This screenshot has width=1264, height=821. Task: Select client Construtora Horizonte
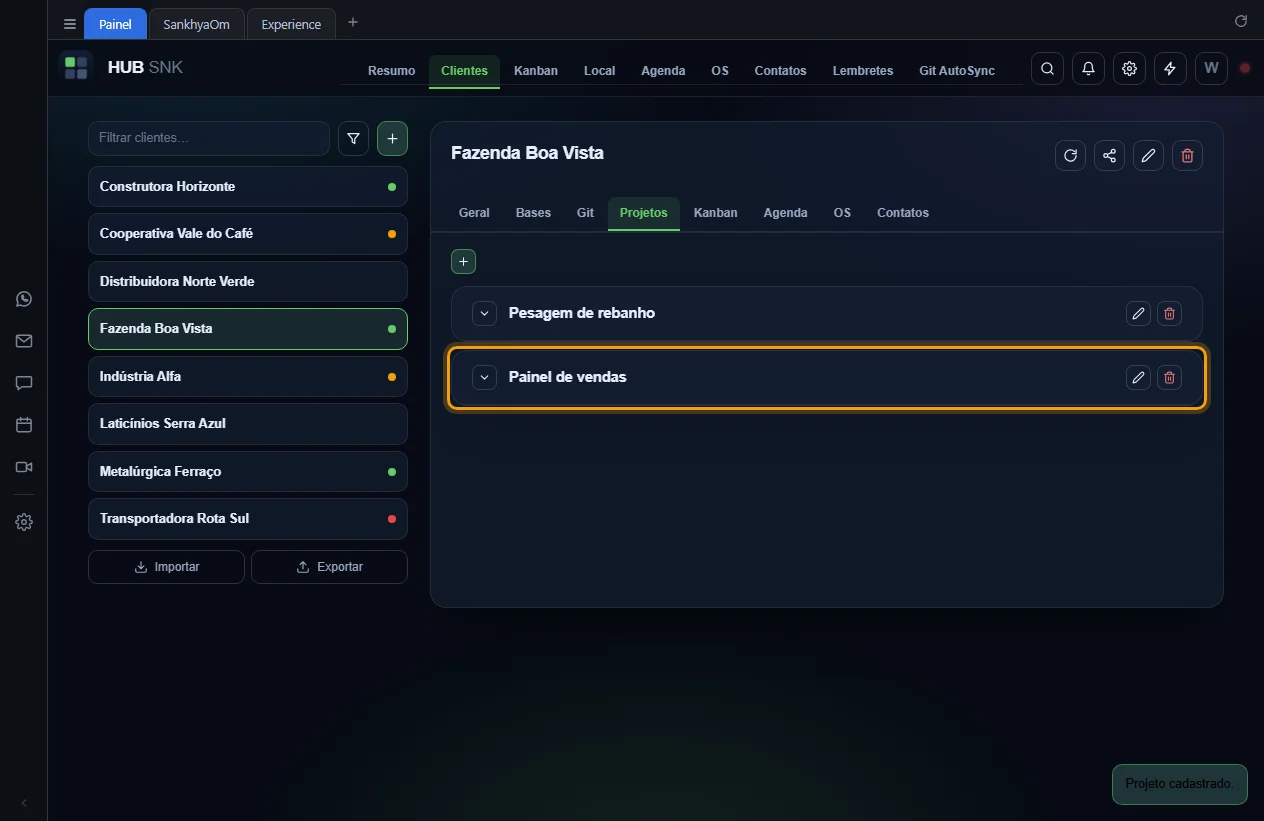point(248,187)
